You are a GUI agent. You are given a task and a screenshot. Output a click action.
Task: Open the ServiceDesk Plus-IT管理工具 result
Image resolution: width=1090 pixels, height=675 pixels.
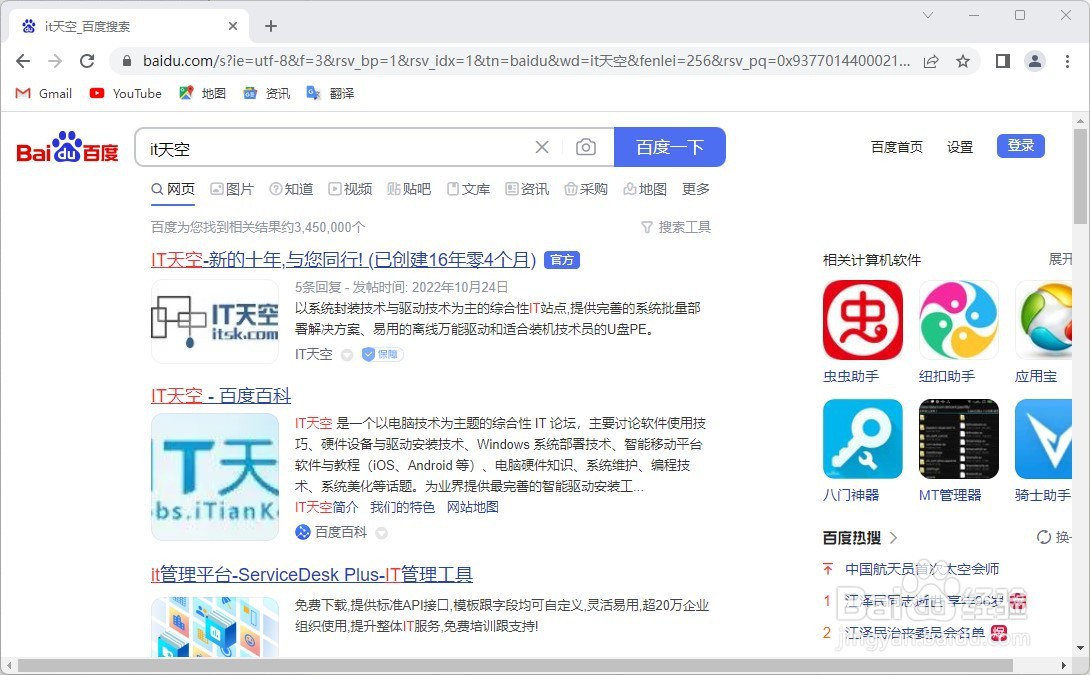[311, 575]
